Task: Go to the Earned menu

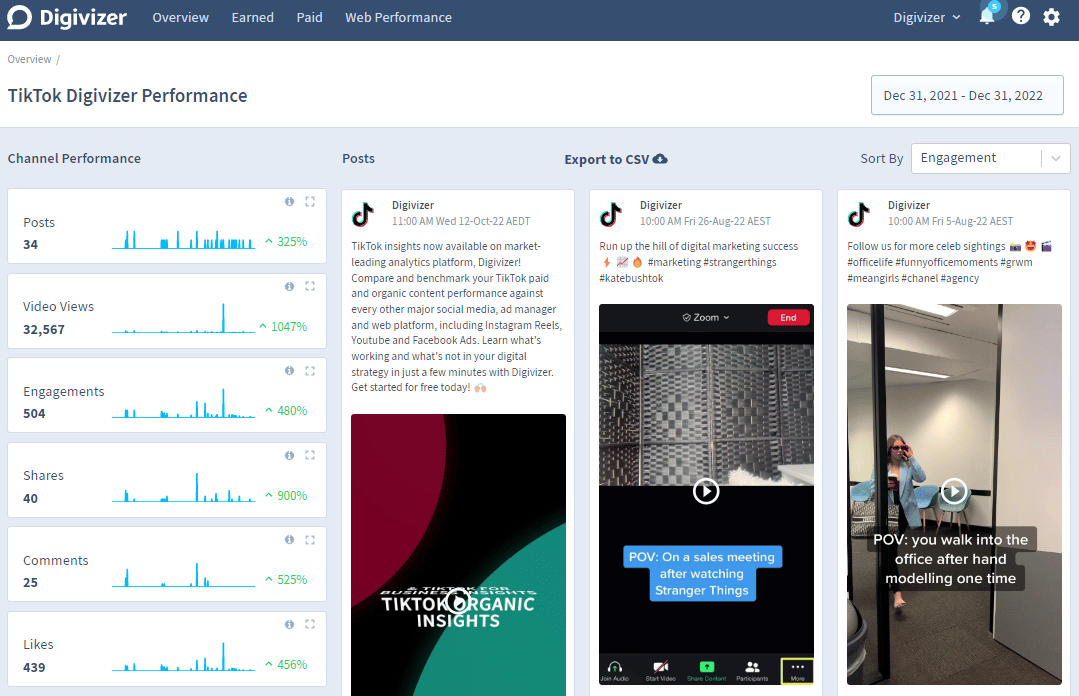Action: 252,17
